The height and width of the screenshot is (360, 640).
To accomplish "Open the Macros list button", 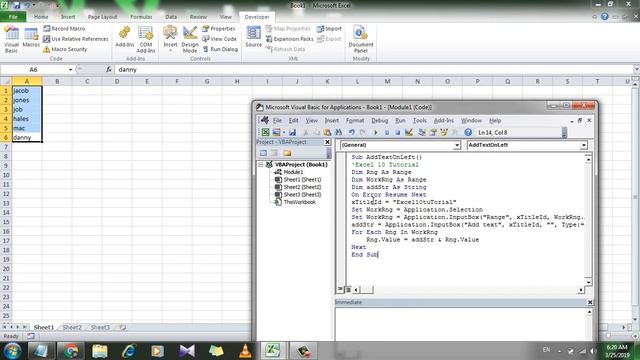I will [31, 38].
